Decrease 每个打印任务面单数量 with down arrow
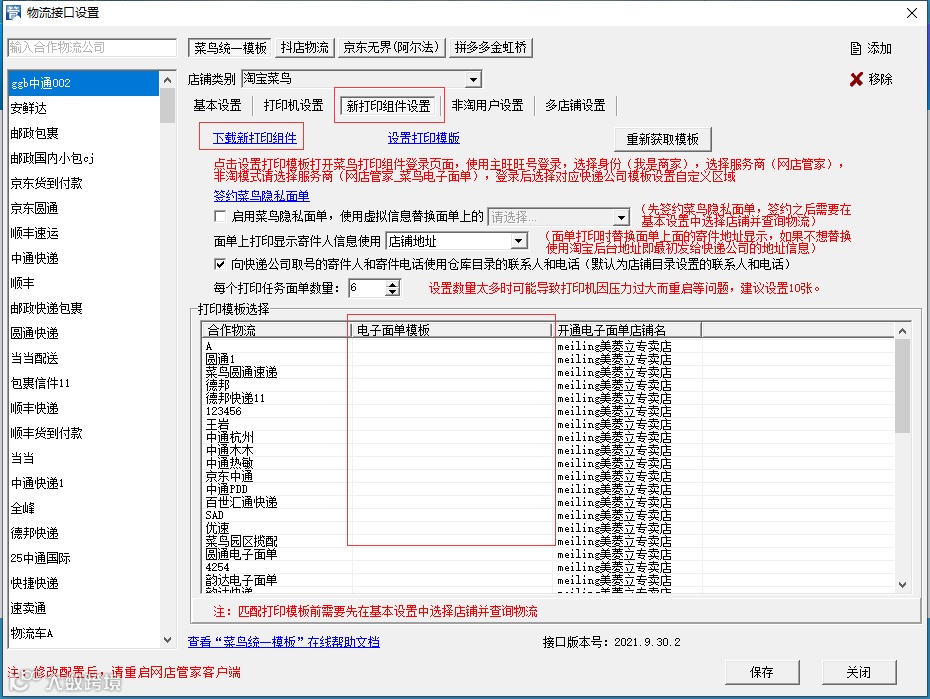 [393, 292]
